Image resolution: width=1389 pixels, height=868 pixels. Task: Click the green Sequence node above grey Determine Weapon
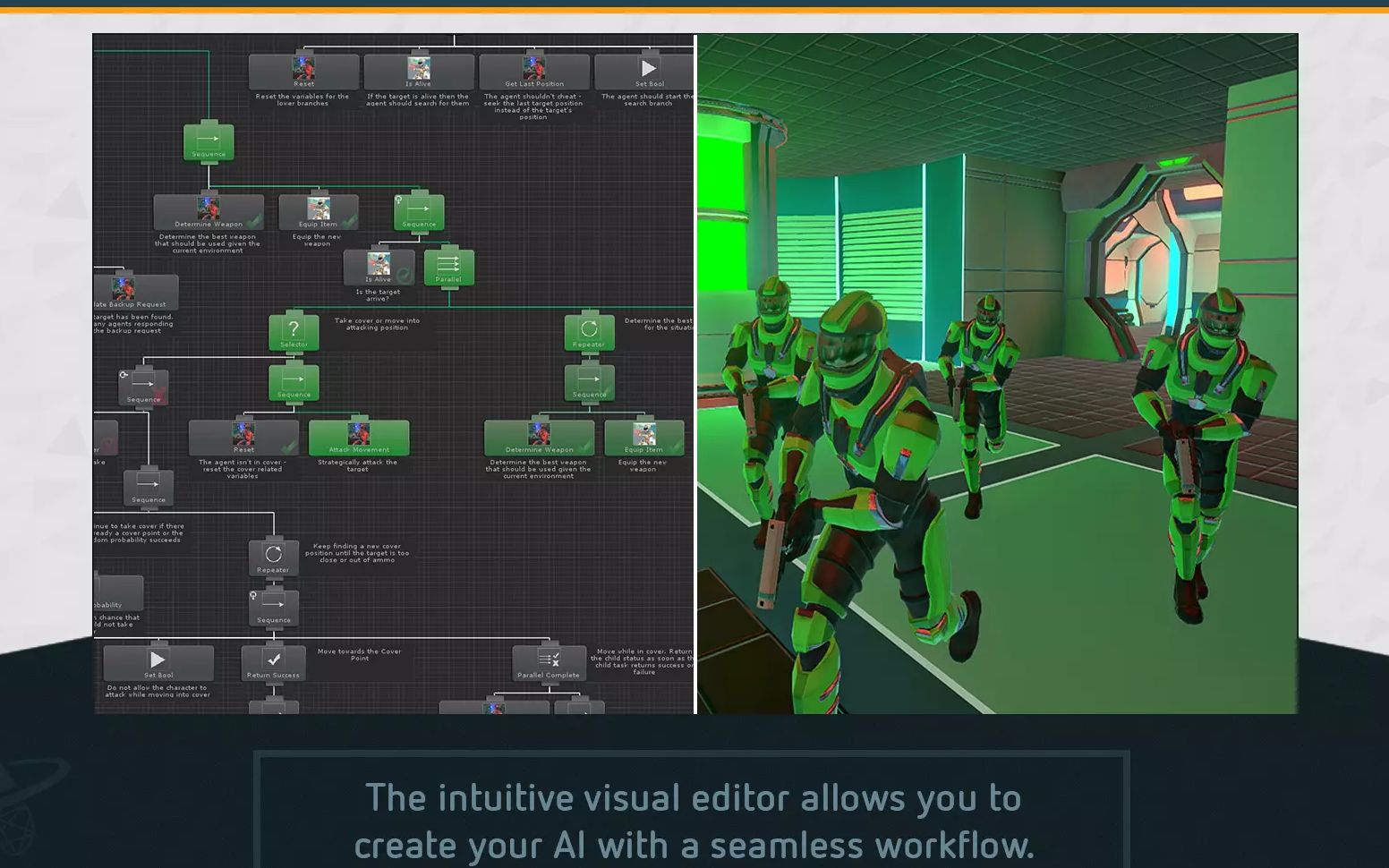click(x=209, y=142)
